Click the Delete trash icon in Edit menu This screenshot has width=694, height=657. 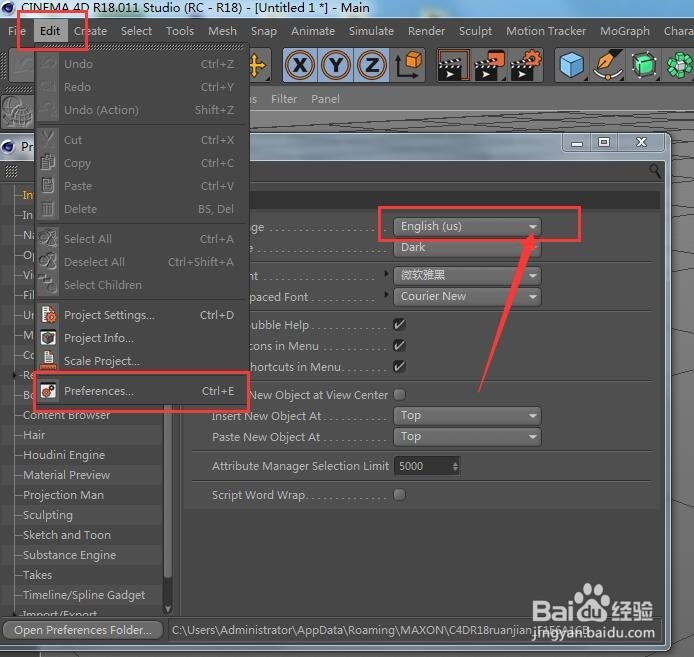[48, 209]
